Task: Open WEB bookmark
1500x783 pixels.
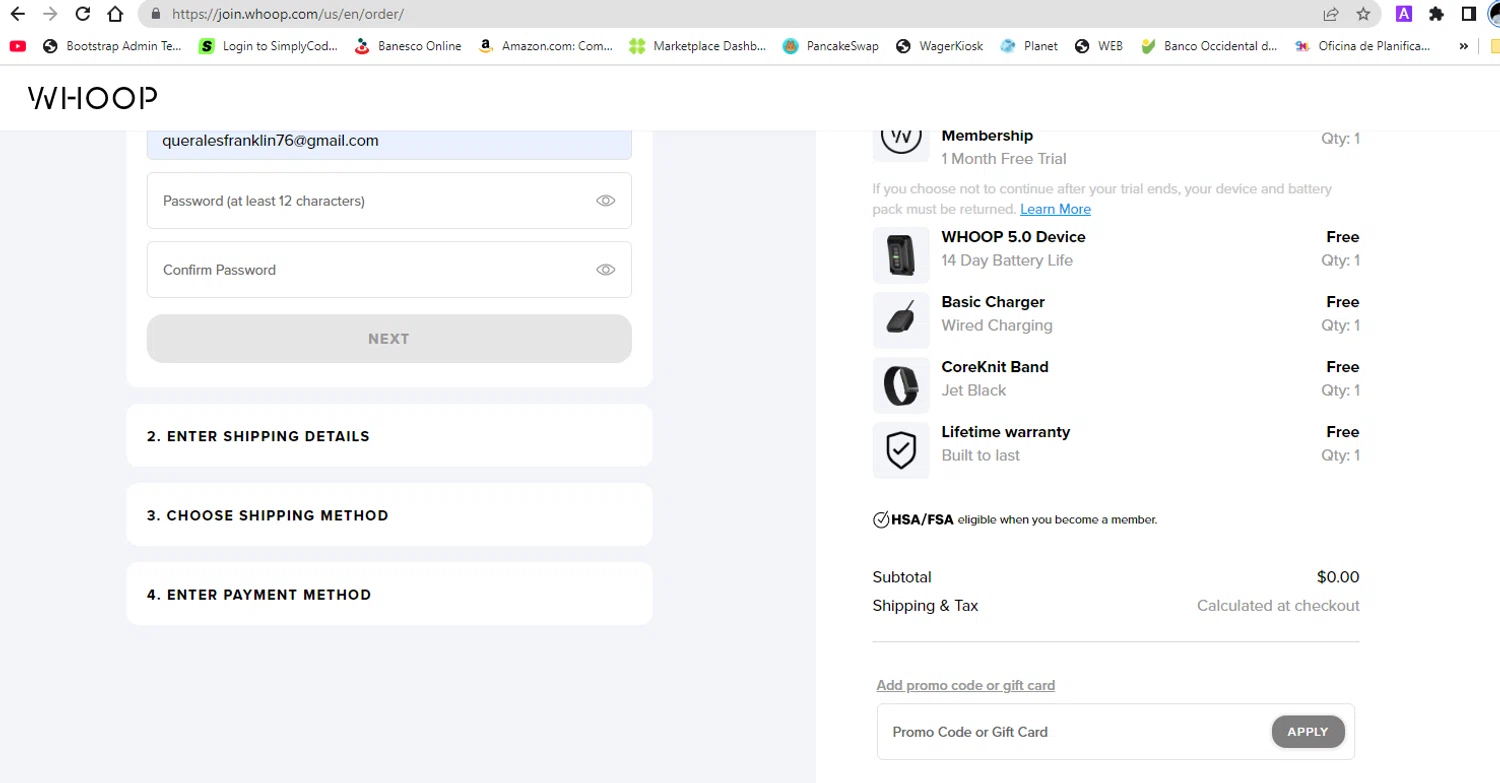Action: click(x=1099, y=46)
